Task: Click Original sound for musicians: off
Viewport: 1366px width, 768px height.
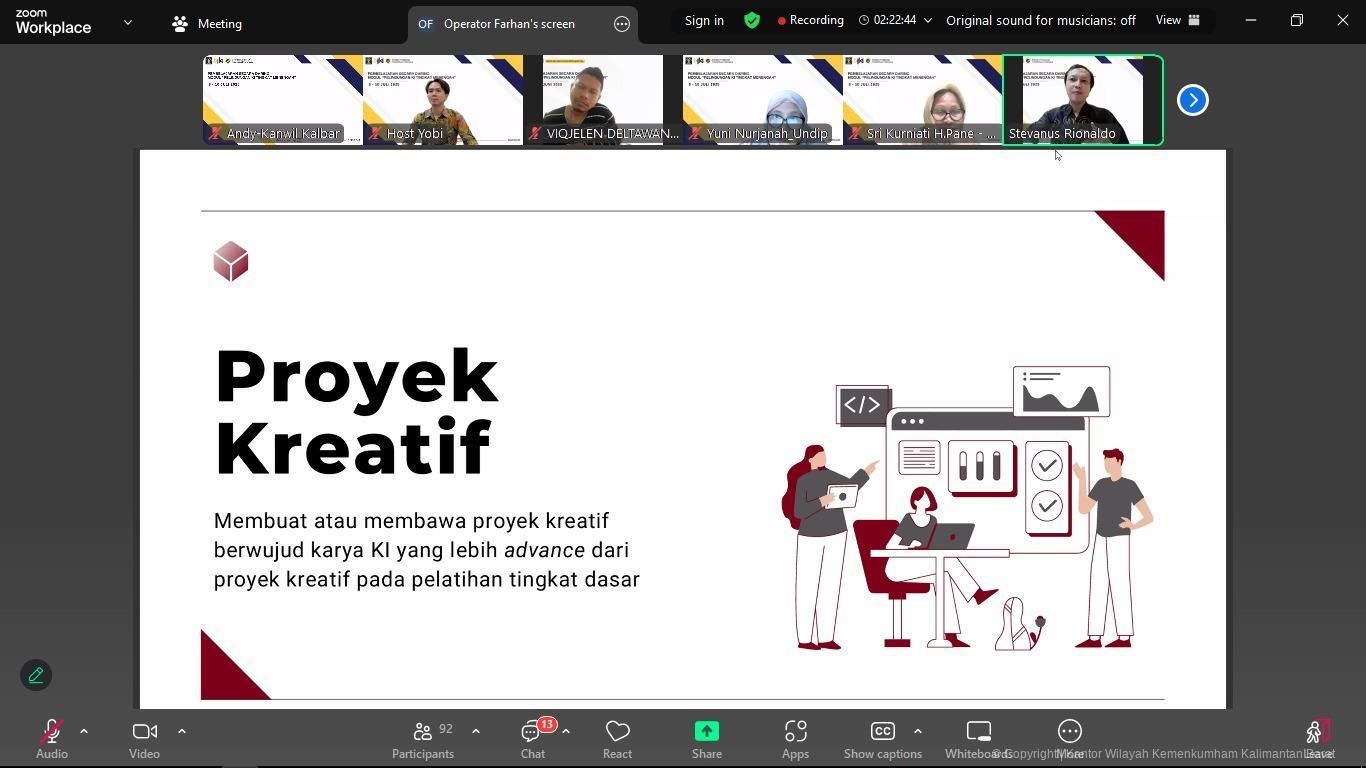Action: [x=1040, y=20]
